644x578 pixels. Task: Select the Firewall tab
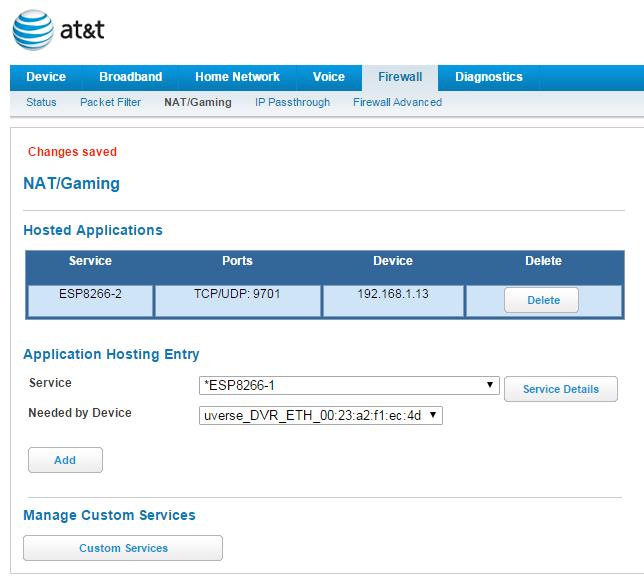click(400, 77)
